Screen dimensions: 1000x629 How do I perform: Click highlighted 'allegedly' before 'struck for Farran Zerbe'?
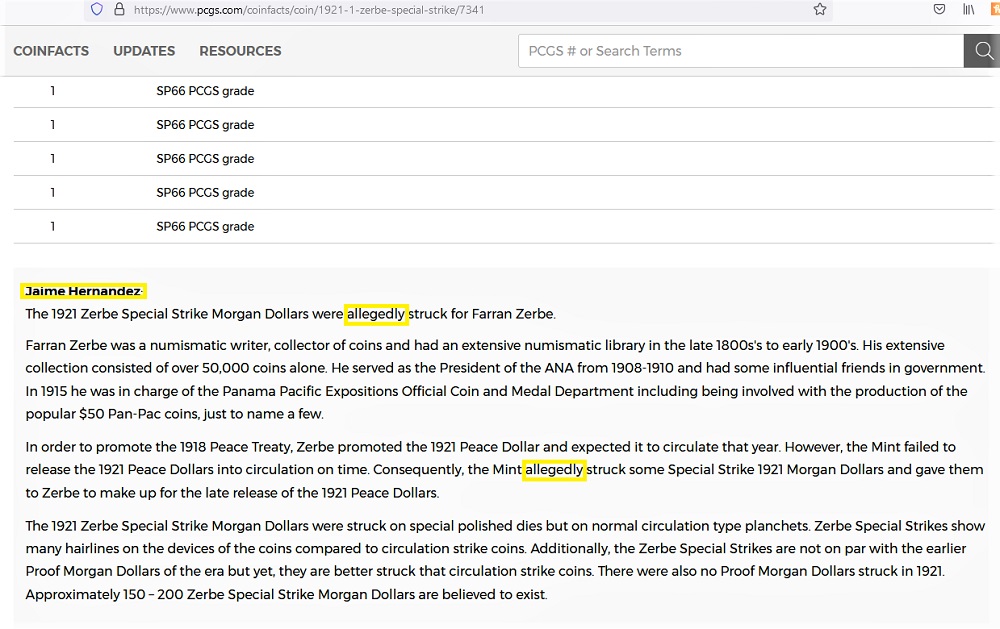tap(376, 314)
